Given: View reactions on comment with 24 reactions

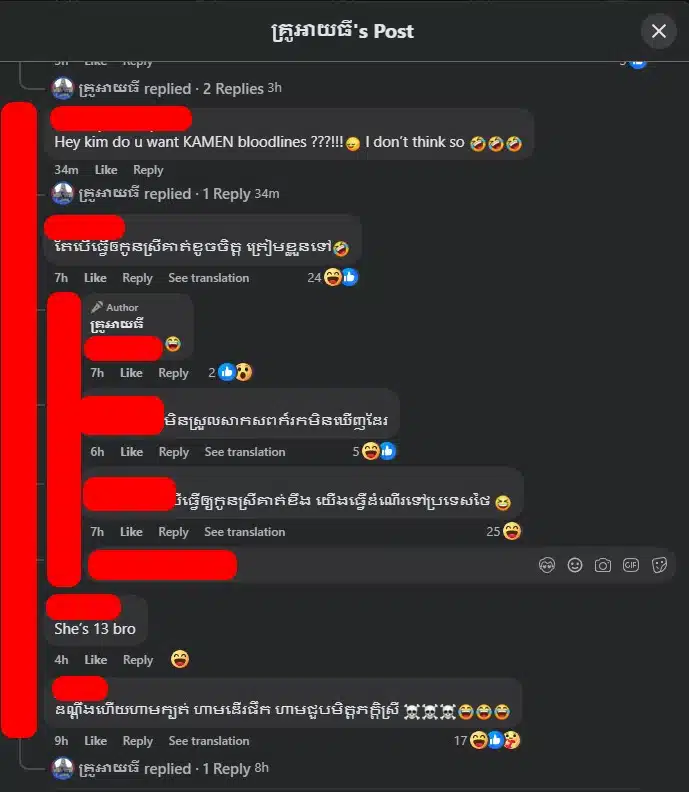Looking at the screenshot, I should [333, 277].
